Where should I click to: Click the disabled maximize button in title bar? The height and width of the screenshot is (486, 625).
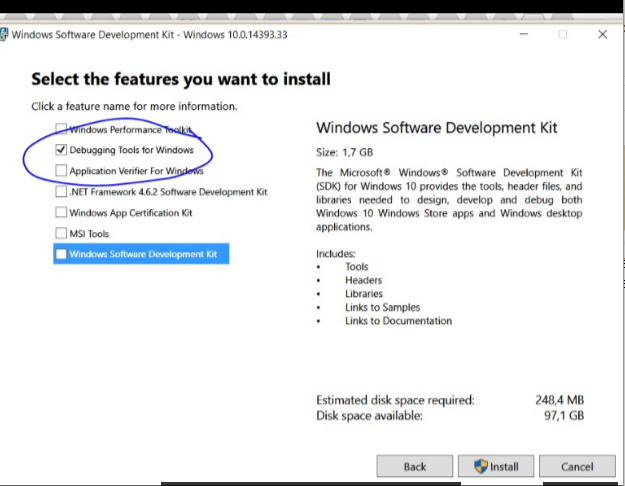point(562,34)
